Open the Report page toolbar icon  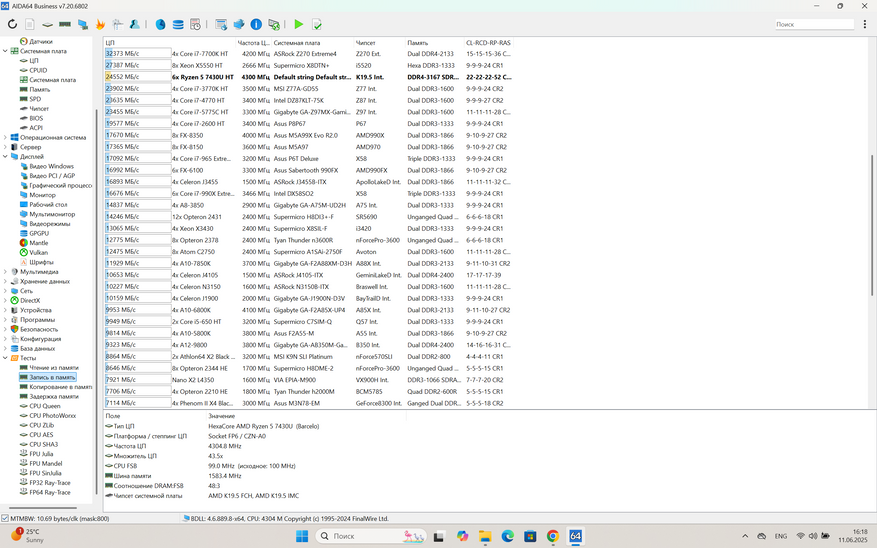tap(30, 24)
